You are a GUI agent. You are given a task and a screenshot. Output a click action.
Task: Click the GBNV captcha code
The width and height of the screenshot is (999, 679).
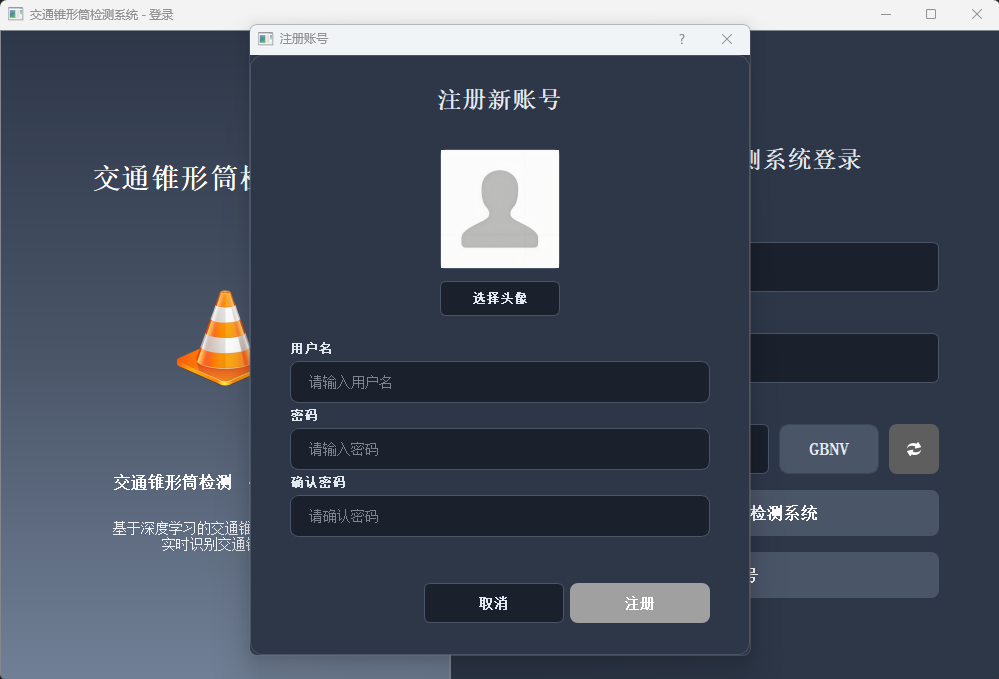(x=828, y=449)
